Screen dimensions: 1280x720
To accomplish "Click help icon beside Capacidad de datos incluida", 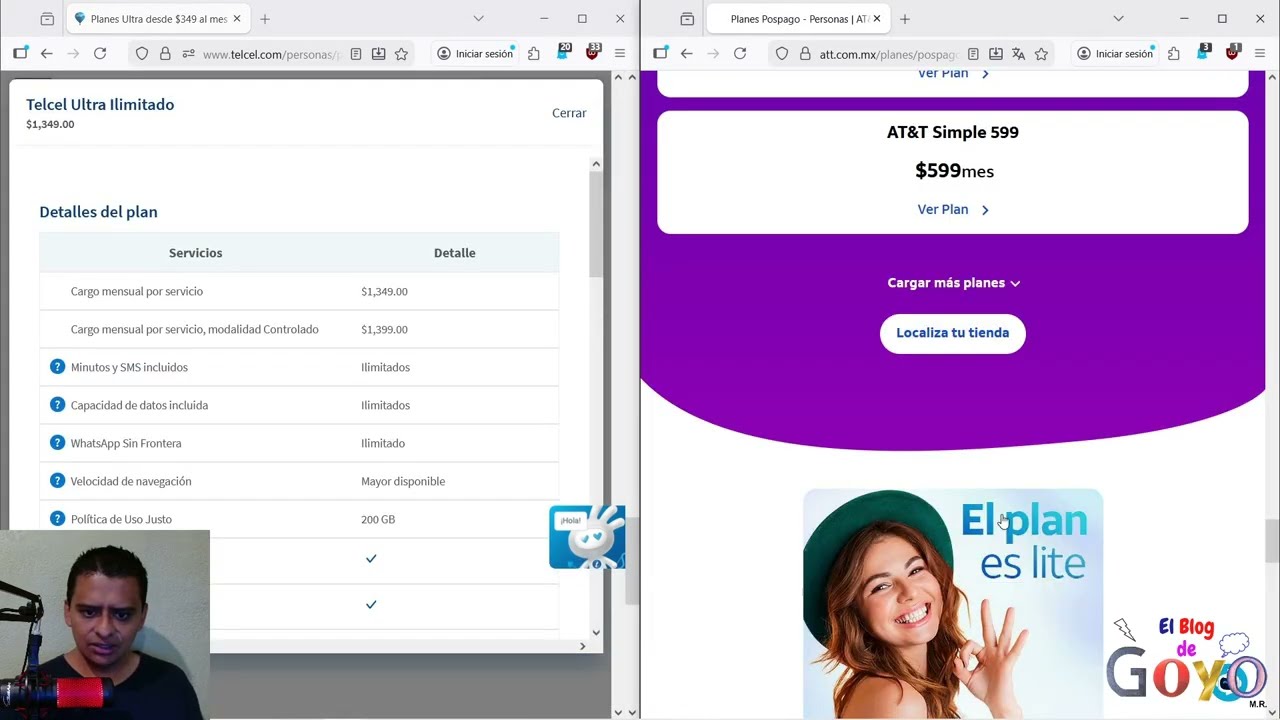I will pos(57,405).
